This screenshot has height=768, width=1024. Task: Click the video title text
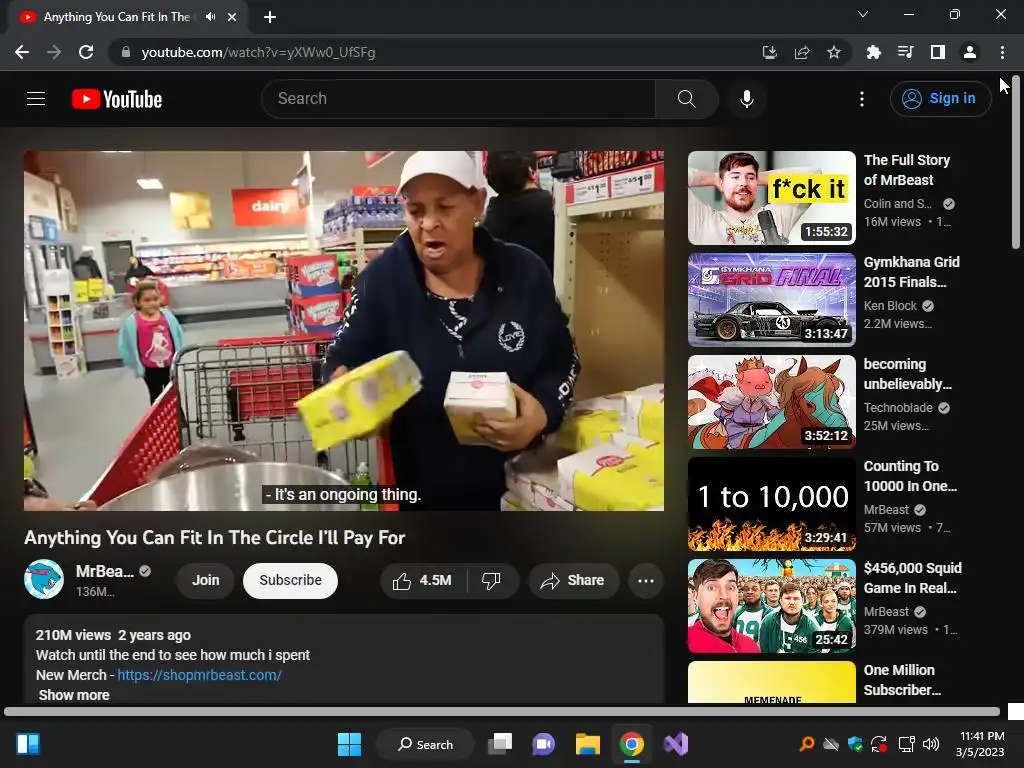coord(215,537)
